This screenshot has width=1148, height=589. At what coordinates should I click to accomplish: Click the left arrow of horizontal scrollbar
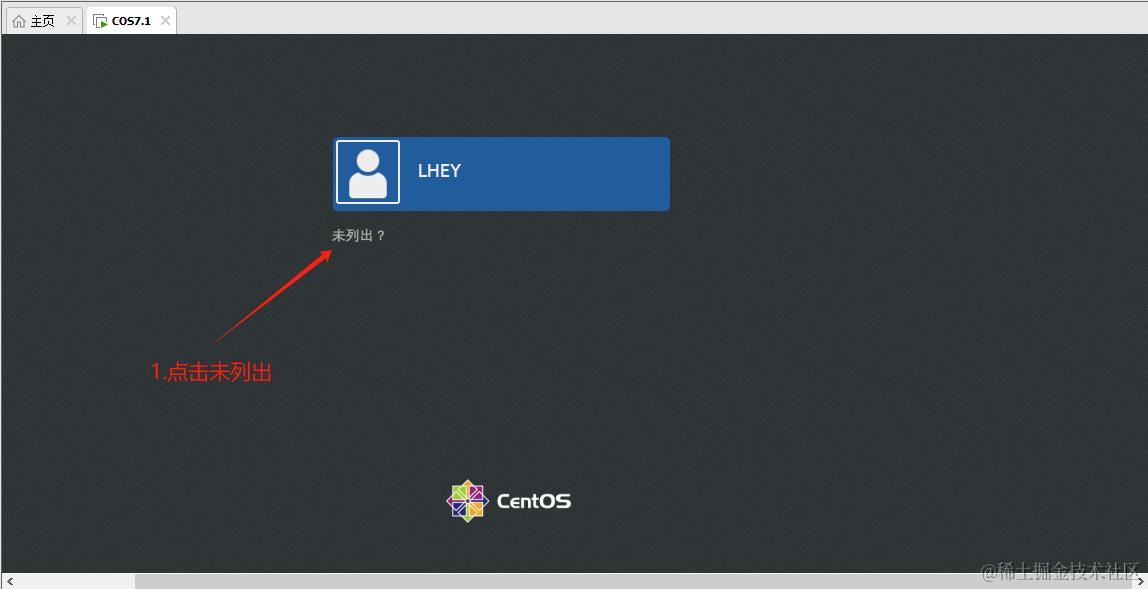point(9,581)
